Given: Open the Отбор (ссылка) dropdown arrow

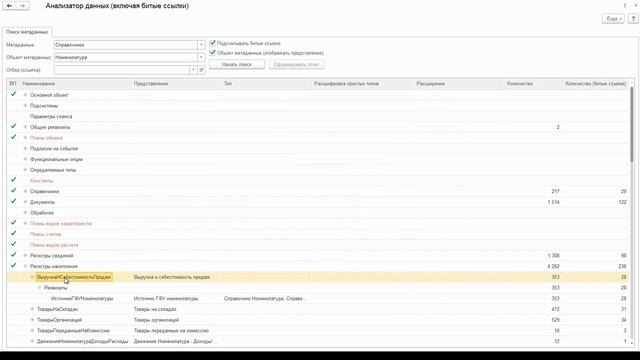Looking at the screenshot, I should coord(193,70).
